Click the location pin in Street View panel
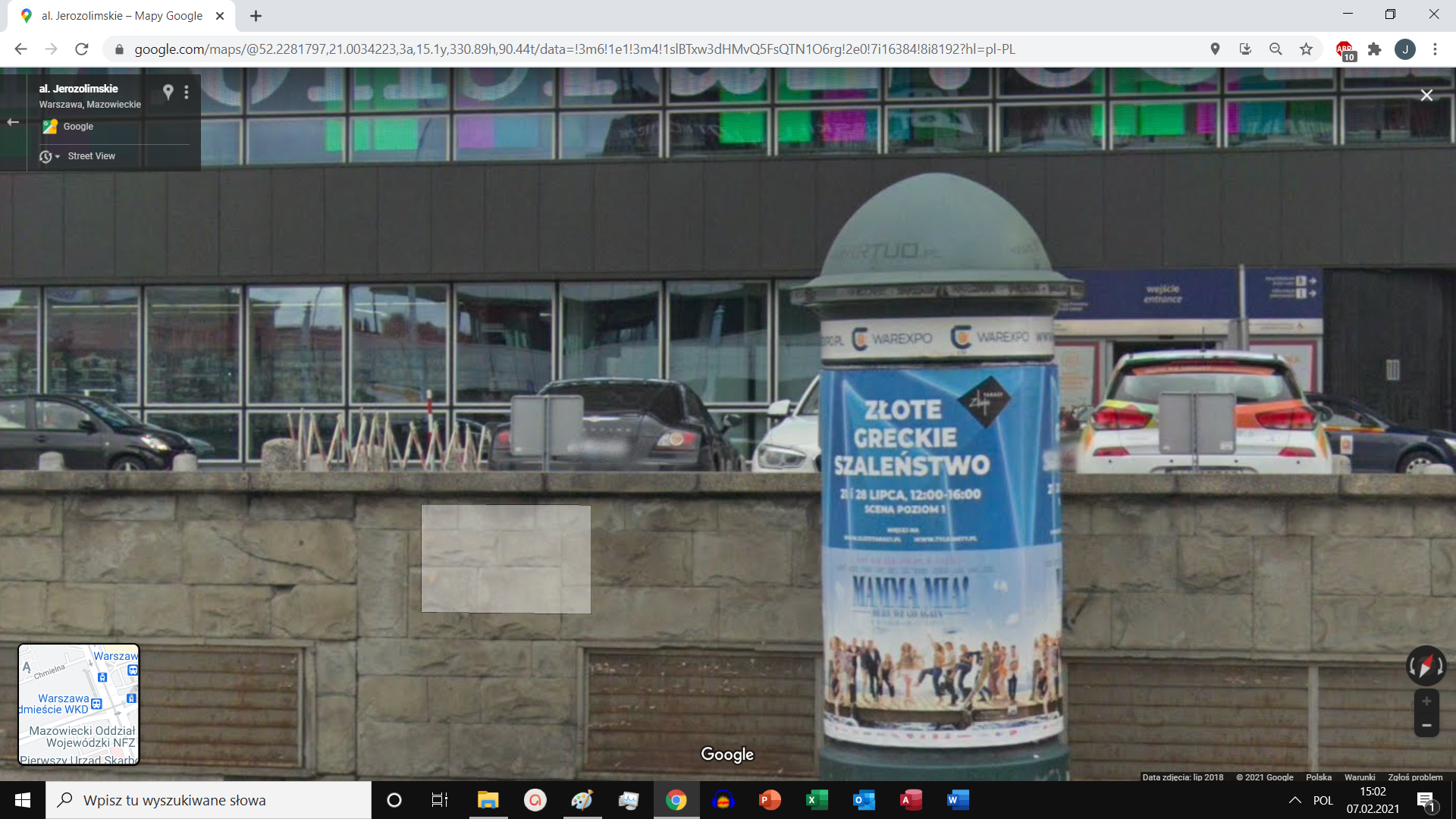The height and width of the screenshot is (819, 1456). [168, 92]
